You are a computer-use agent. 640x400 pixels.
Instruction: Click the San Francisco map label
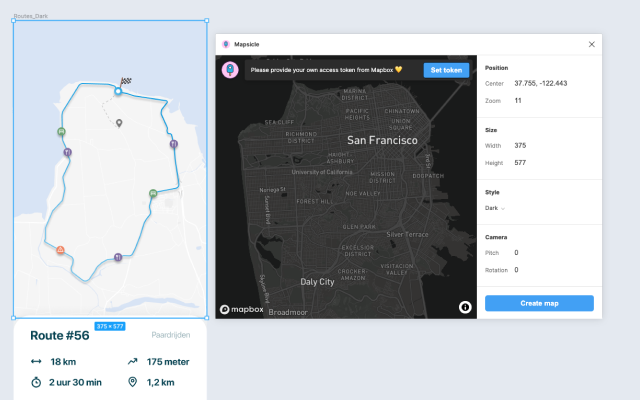(x=382, y=140)
